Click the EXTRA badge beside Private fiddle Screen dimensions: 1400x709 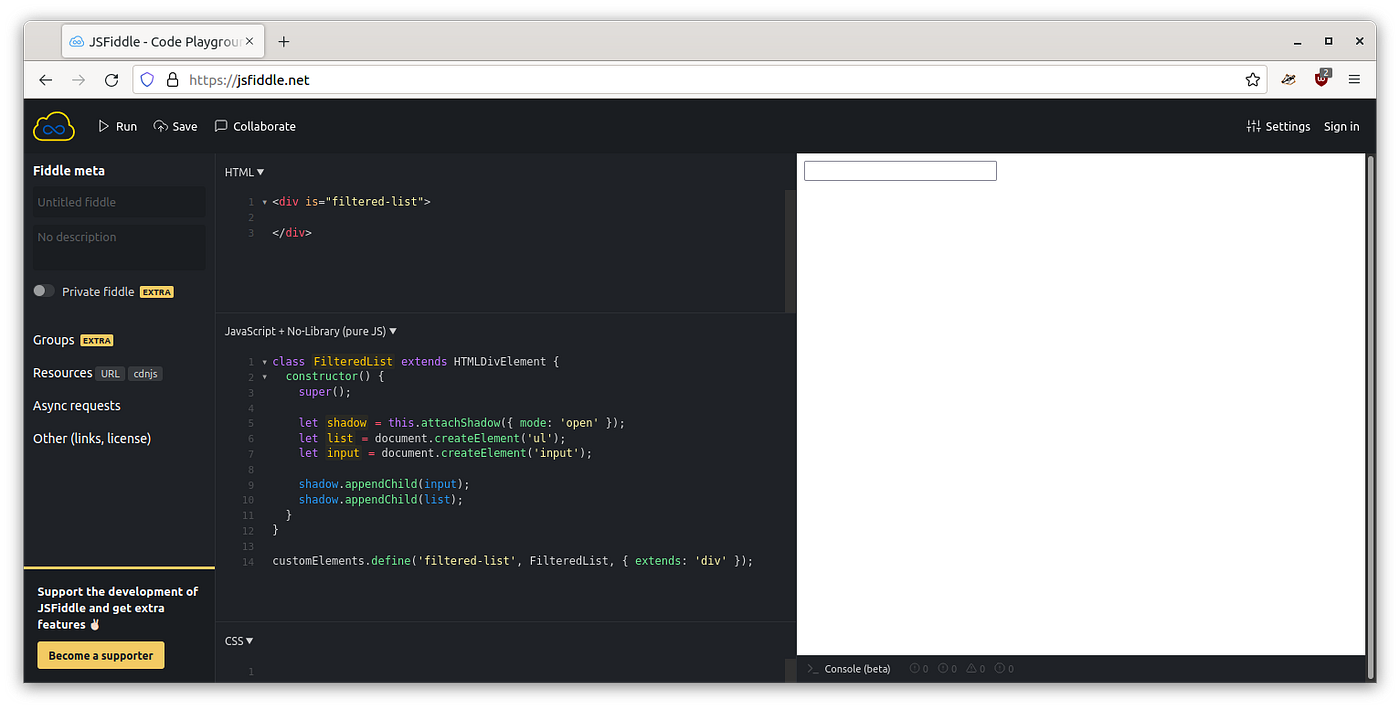click(x=157, y=292)
